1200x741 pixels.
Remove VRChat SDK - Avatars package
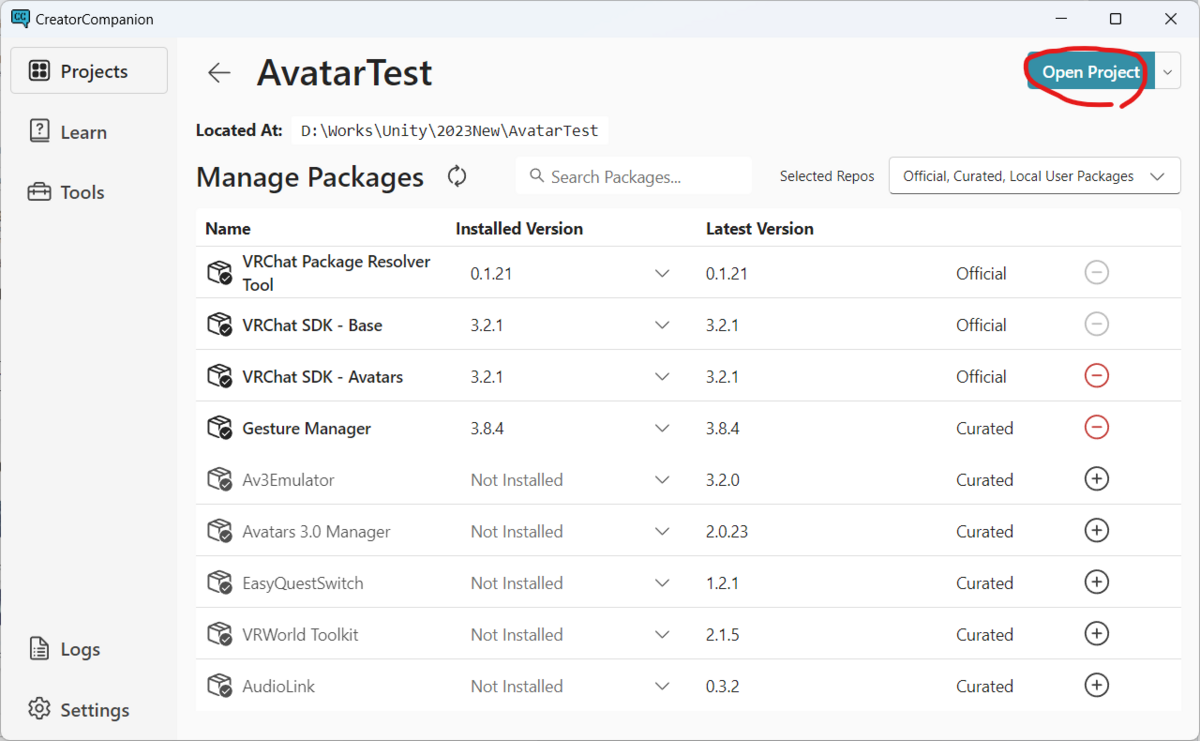pos(1096,376)
